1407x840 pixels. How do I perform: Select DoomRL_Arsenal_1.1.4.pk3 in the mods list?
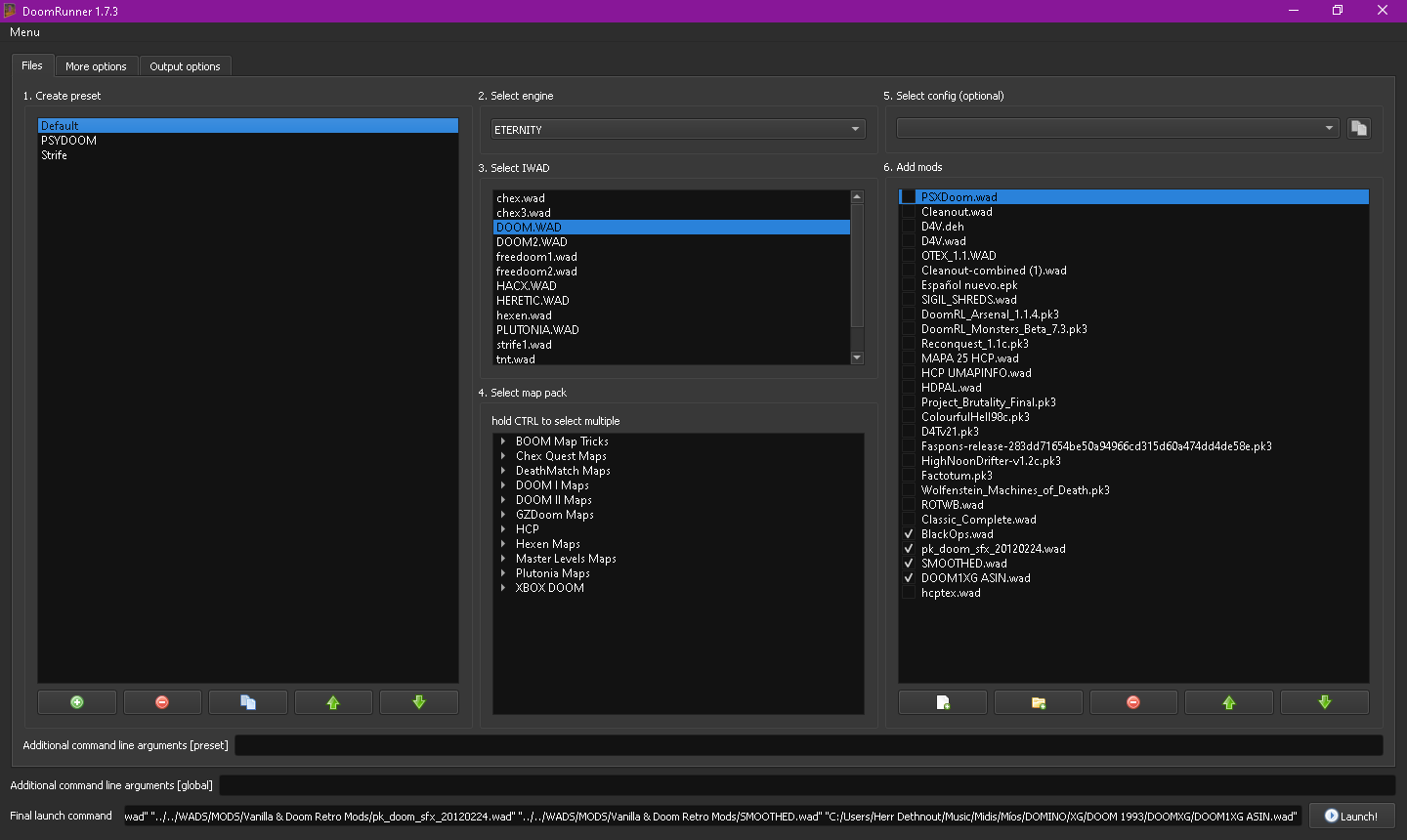pyautogui.click(x=990, y=315)
